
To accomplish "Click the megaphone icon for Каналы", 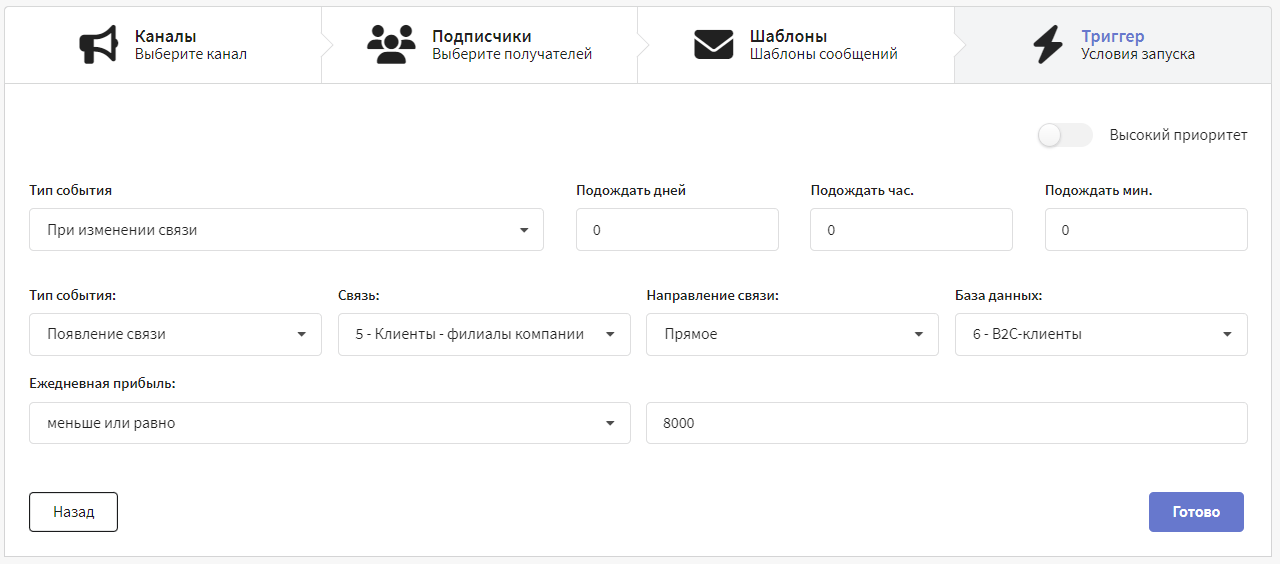I will 98,45.
